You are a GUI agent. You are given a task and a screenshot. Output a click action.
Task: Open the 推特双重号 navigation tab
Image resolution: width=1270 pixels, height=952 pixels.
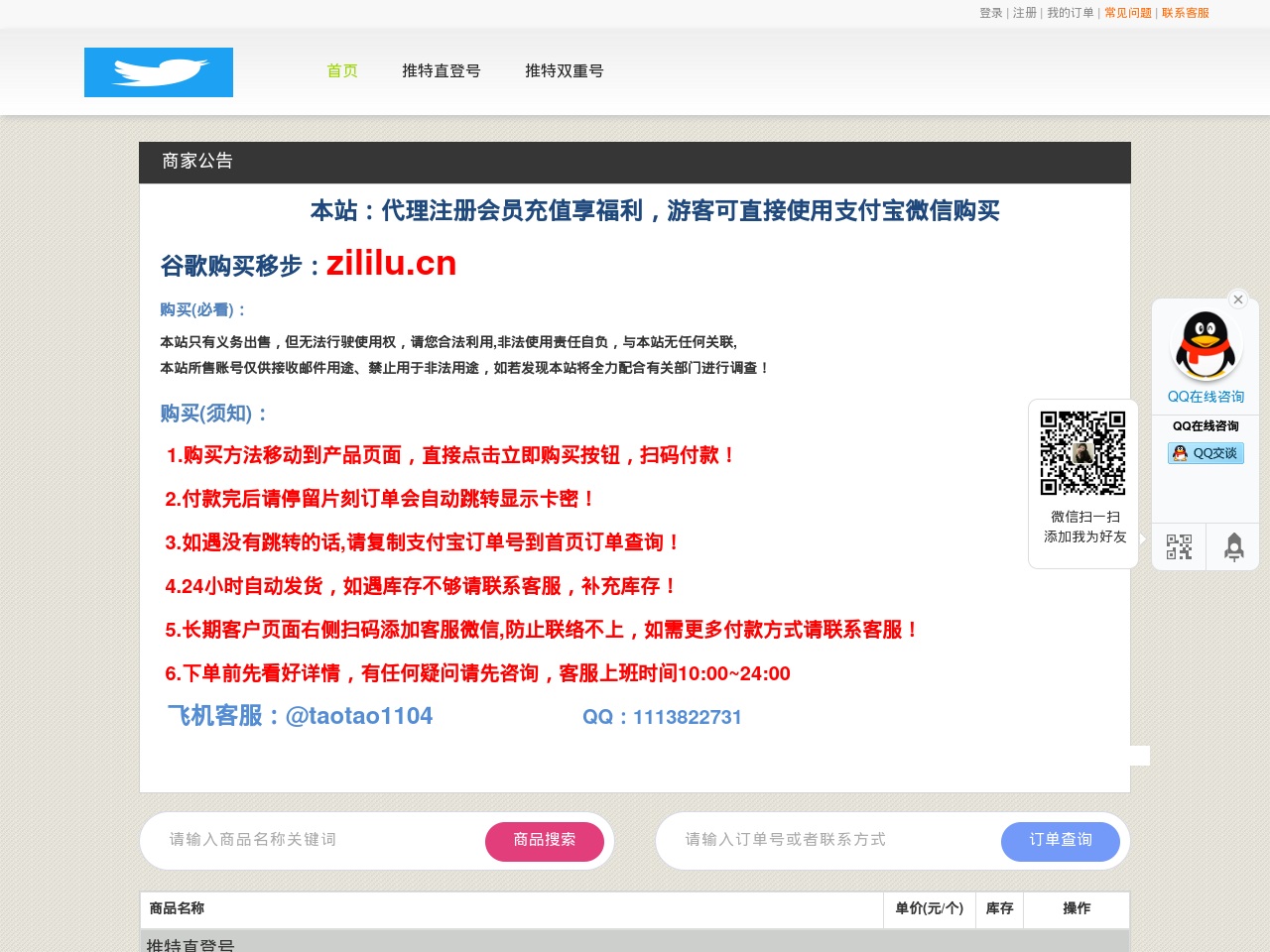[564, 71]
